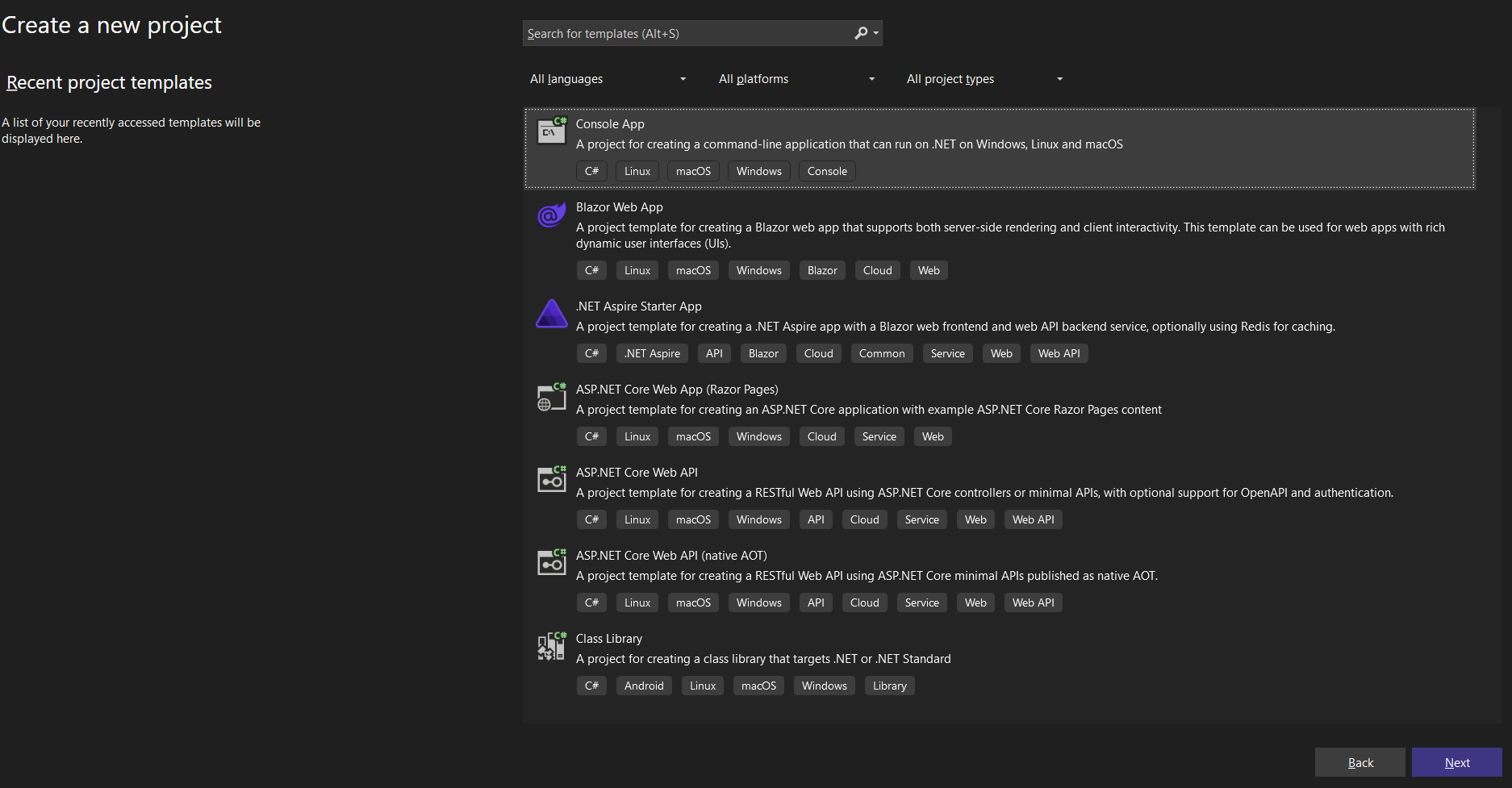The width and height of the screenshot is (1512, 788).
Task: Click the Library tag under Class Library
Action: (889, 686)
